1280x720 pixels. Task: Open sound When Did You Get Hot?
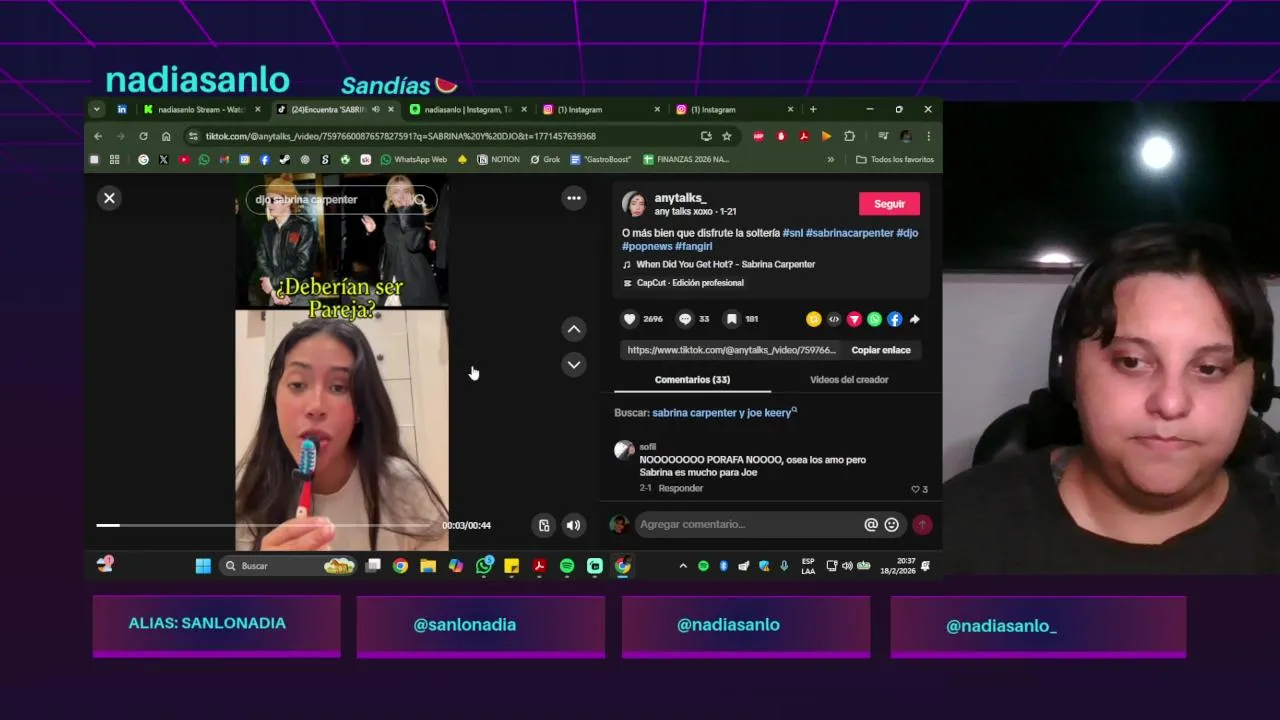(x=725, y=264)
